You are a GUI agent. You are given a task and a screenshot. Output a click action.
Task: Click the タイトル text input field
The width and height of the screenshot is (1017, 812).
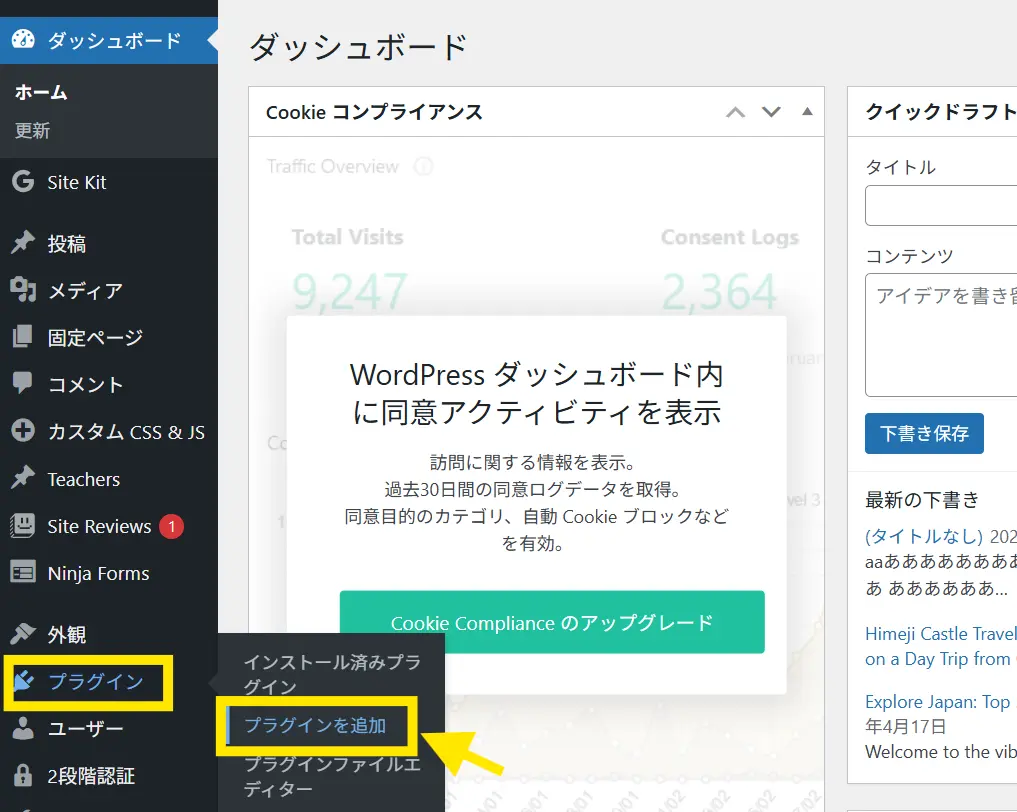[940, 206]
